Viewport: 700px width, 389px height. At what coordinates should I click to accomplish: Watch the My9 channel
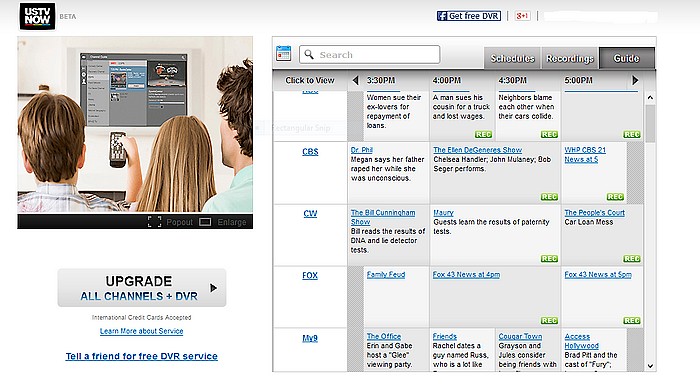coord(310,338)
